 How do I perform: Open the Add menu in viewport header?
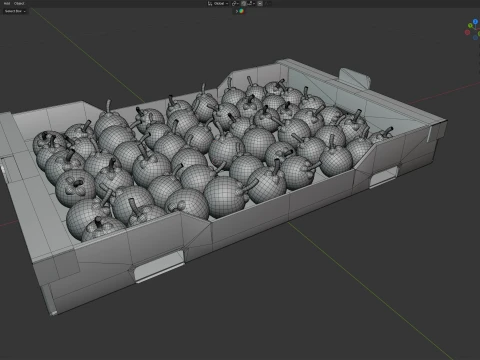[7, 3]
